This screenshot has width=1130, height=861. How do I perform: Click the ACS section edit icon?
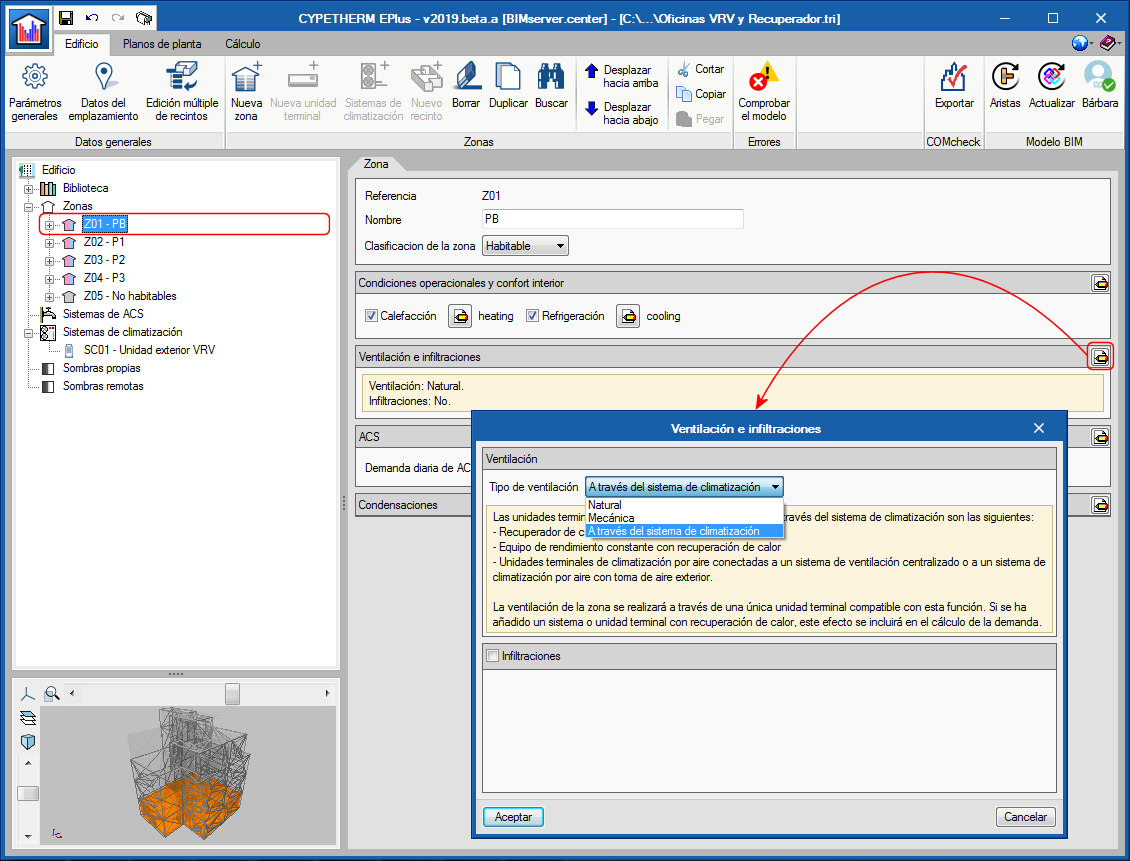1100,437
